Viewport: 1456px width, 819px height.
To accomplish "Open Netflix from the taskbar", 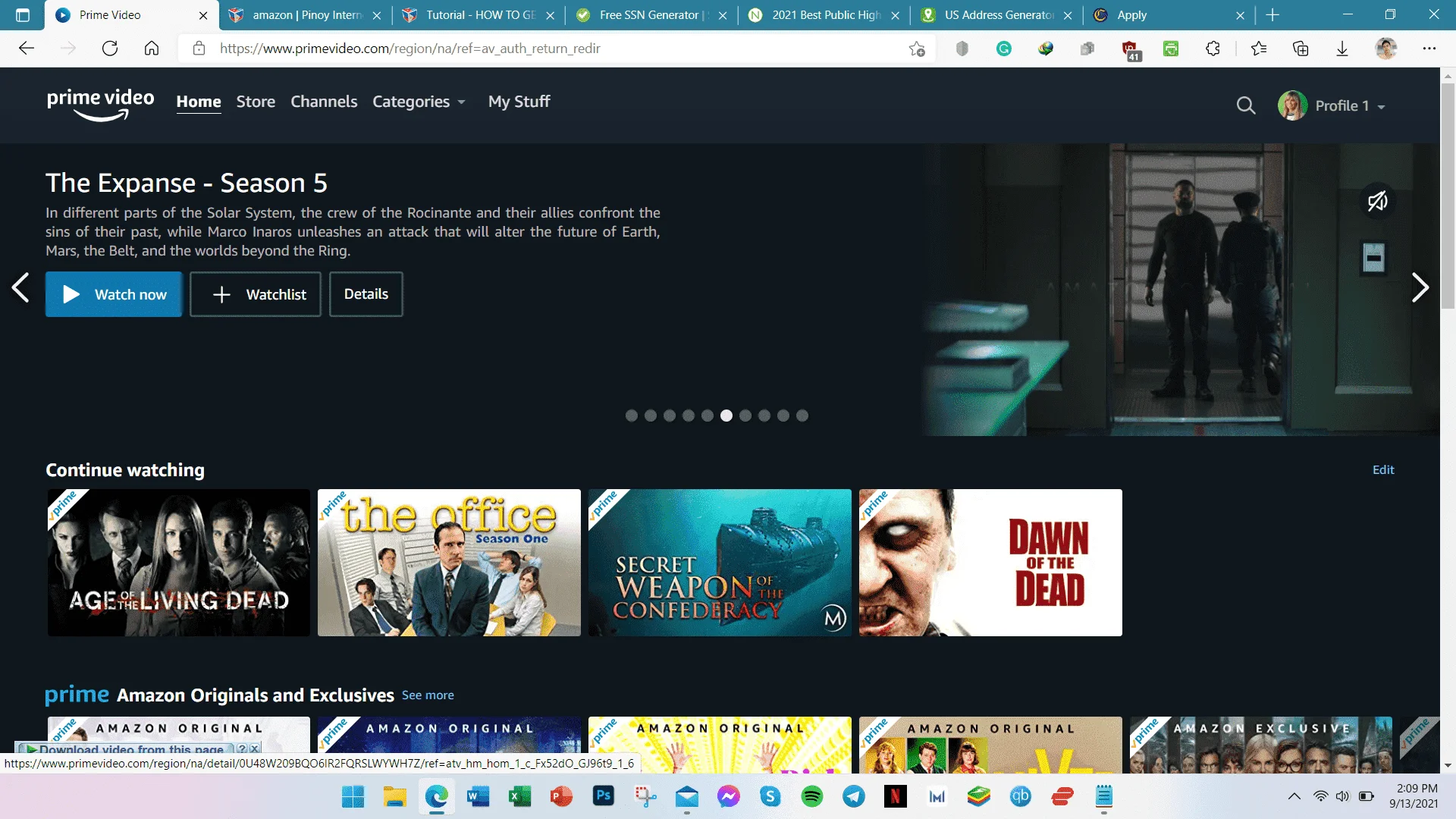I will click(x=896, y=796).
